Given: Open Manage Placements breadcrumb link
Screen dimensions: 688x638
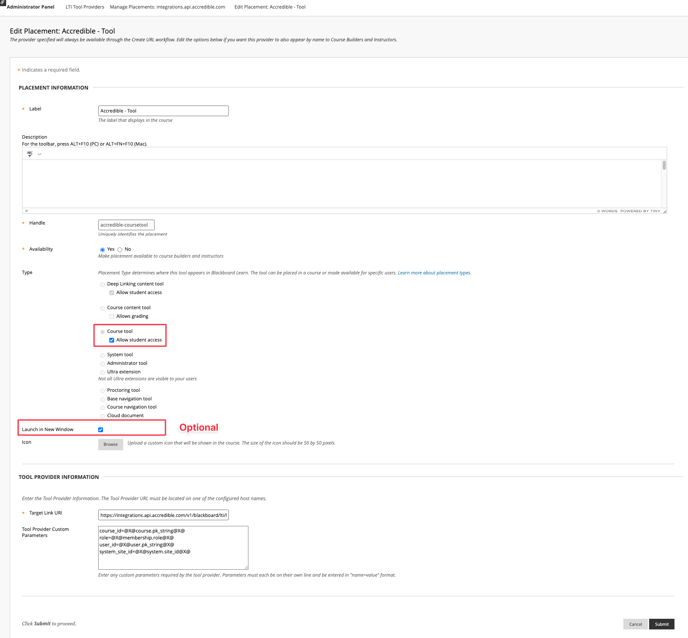Looking at the screenshot, I should point(167,7).
